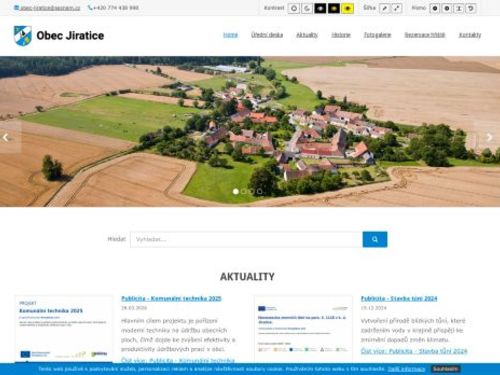
Task: Click the third Písmo font style icon
Action: pos(459,8)
